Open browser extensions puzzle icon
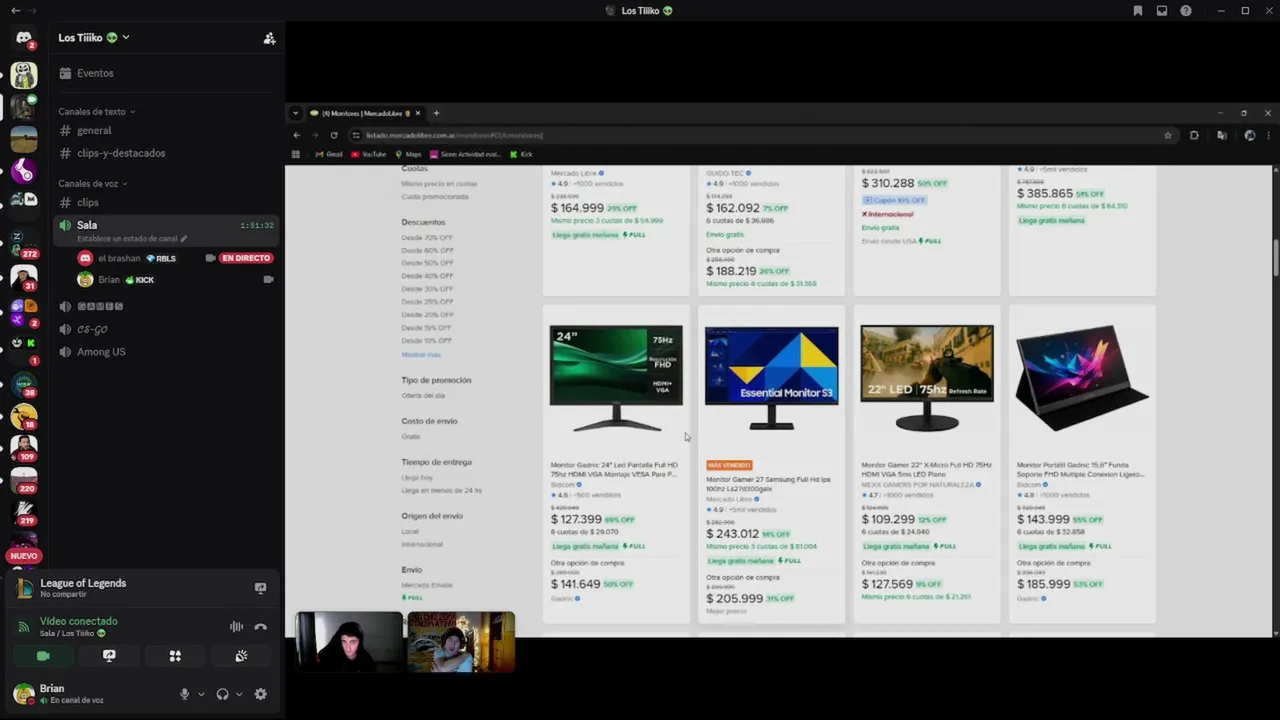 tap(1194, 135)
